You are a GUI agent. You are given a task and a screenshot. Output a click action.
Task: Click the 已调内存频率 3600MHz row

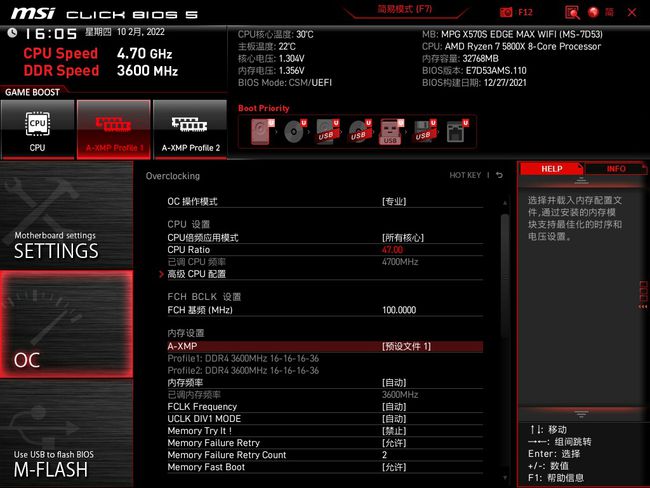tap(325, 395)
